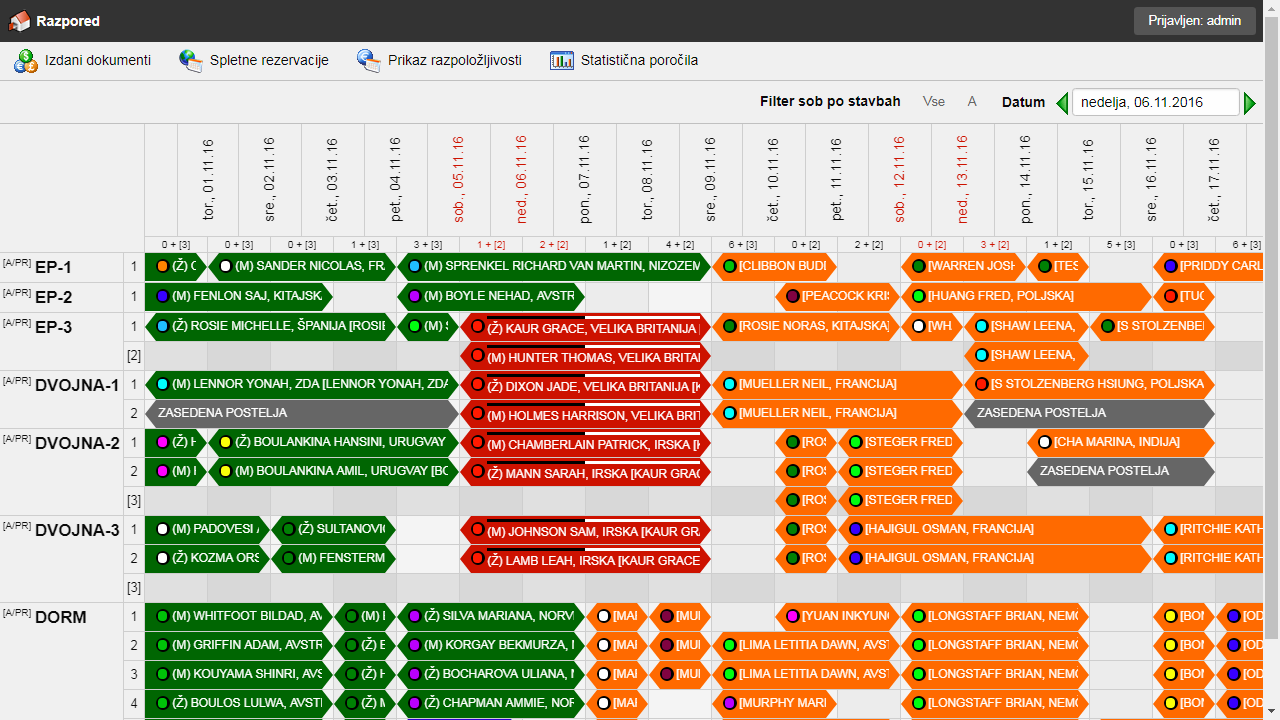Click the DORM room label
The image size is (1280, 720).
[x=60, y=618]
